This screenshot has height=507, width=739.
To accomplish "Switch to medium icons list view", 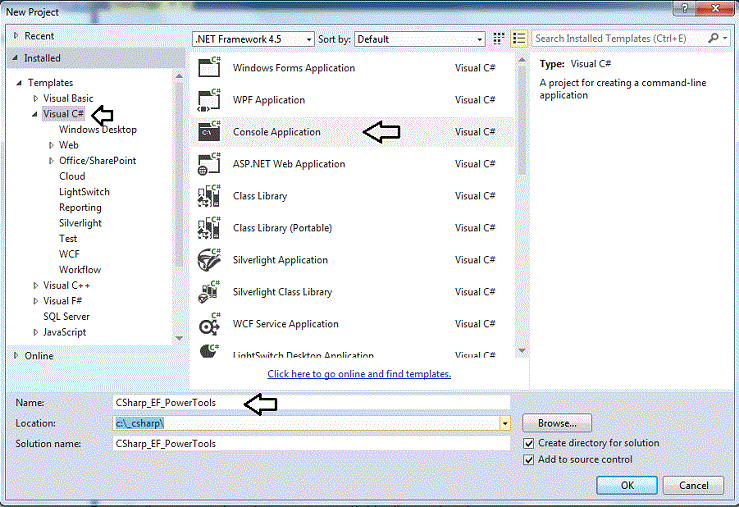I will point(519,39).
